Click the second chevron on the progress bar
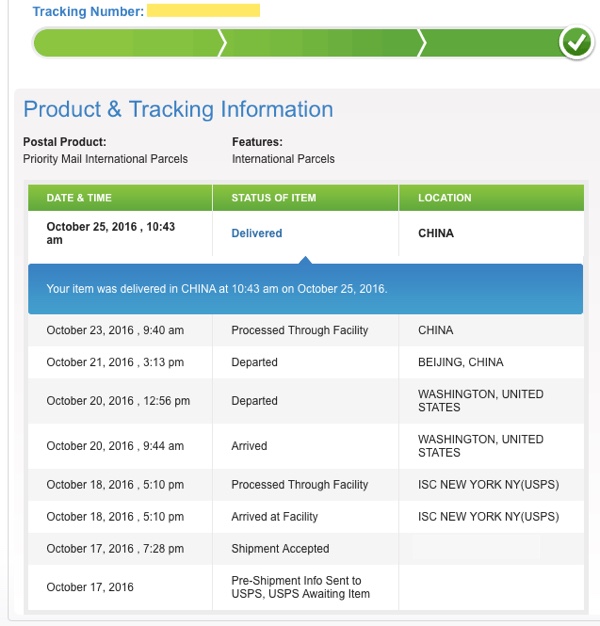 click(421, 43)
